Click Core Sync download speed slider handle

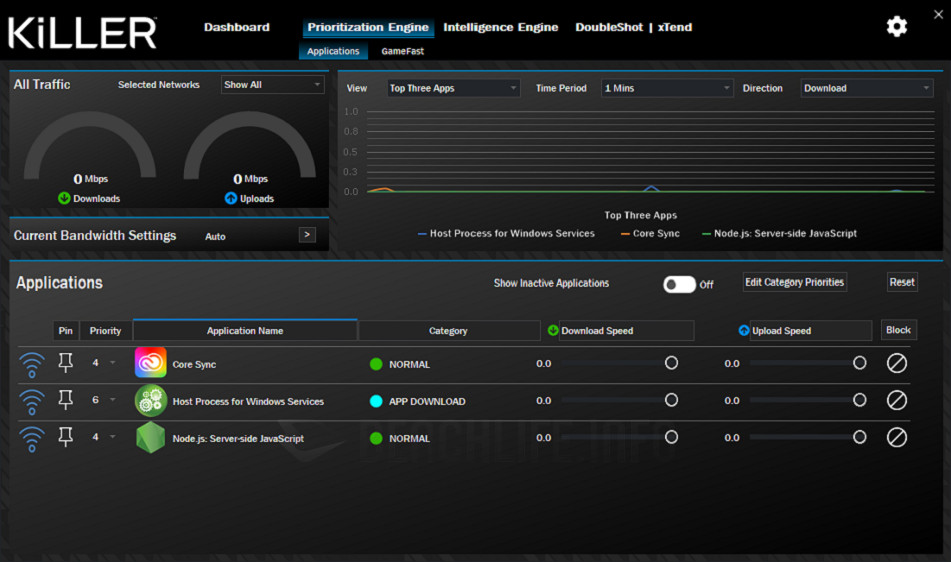[671, 363]
